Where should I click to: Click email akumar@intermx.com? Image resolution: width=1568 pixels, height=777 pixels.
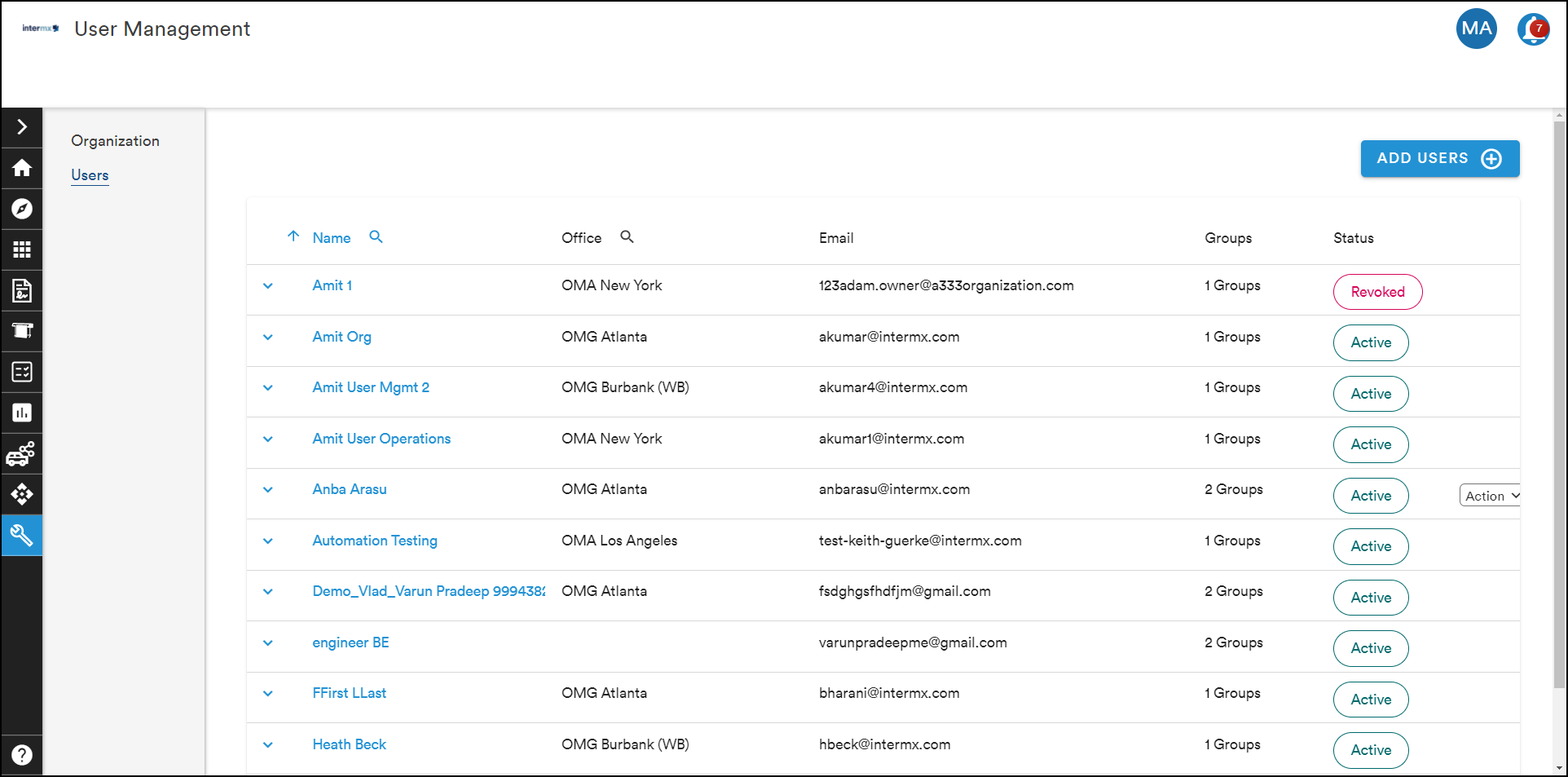pyautogui.click(x=889, y=337)
